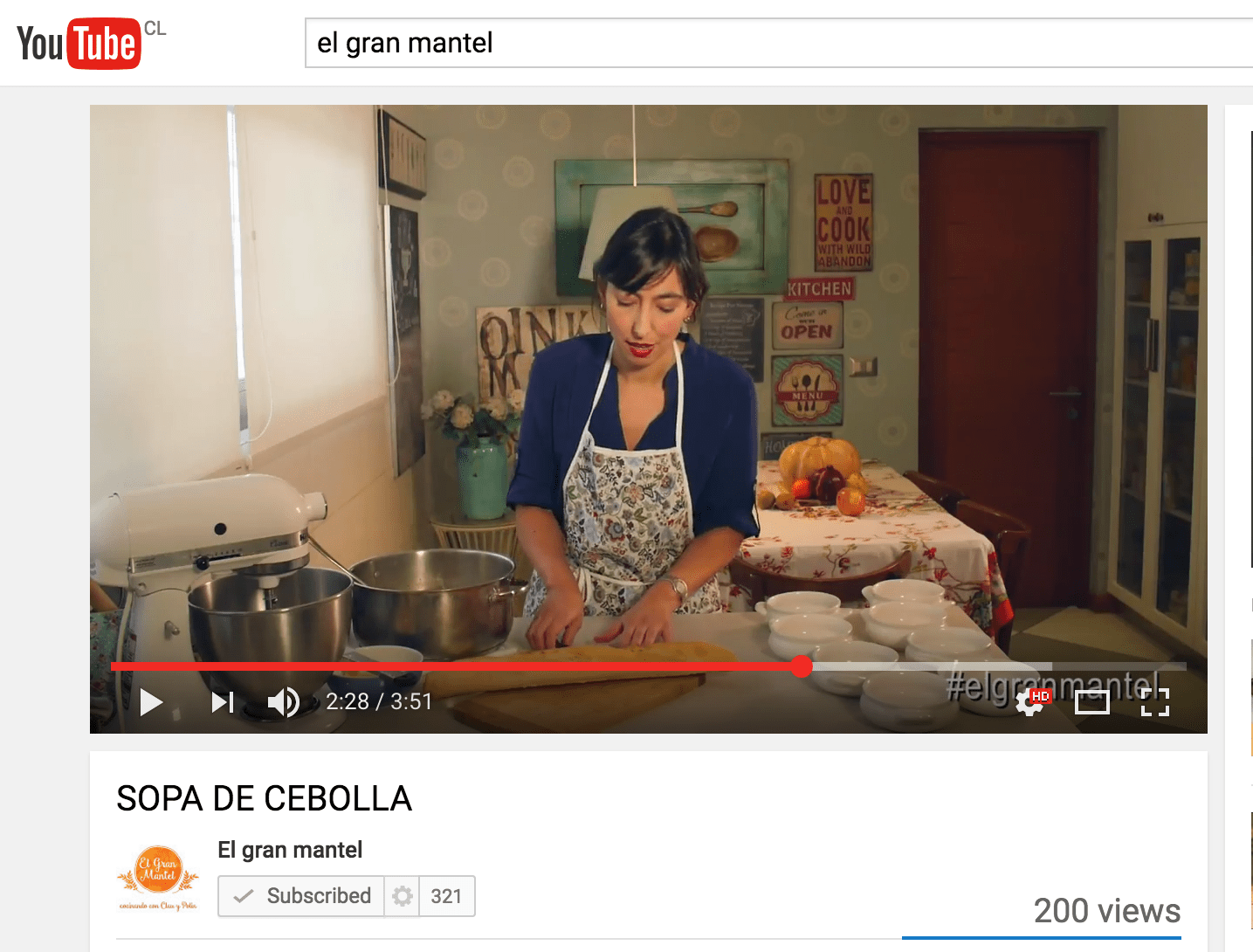Viewport: 1253px width, 952px height.
Task: Mute the video volume
Action: (283, 702)
